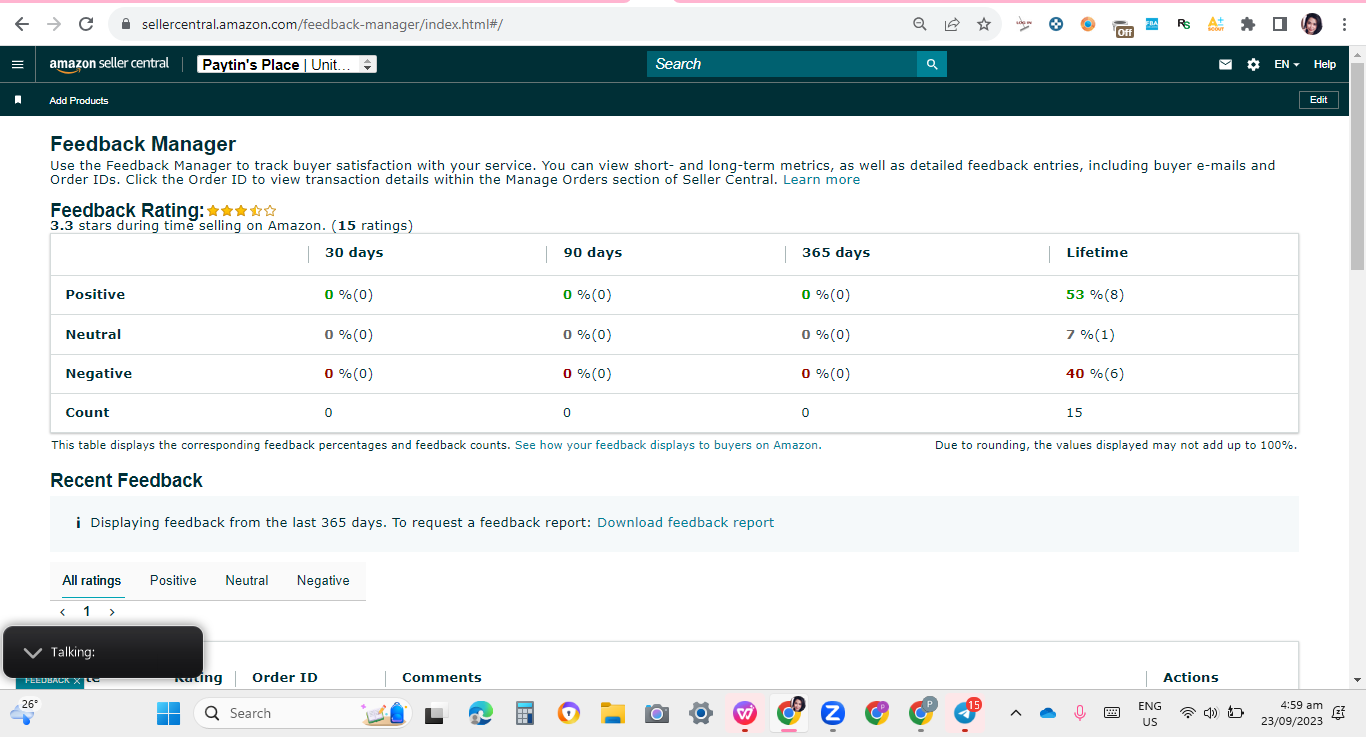Close the FEEDBACK tag with its X

tap(77, 680)
